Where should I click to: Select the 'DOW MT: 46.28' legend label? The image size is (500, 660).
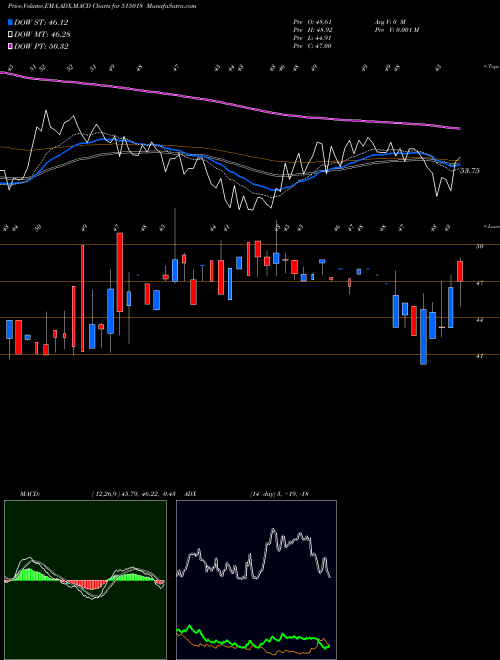(x=42, y=35)
